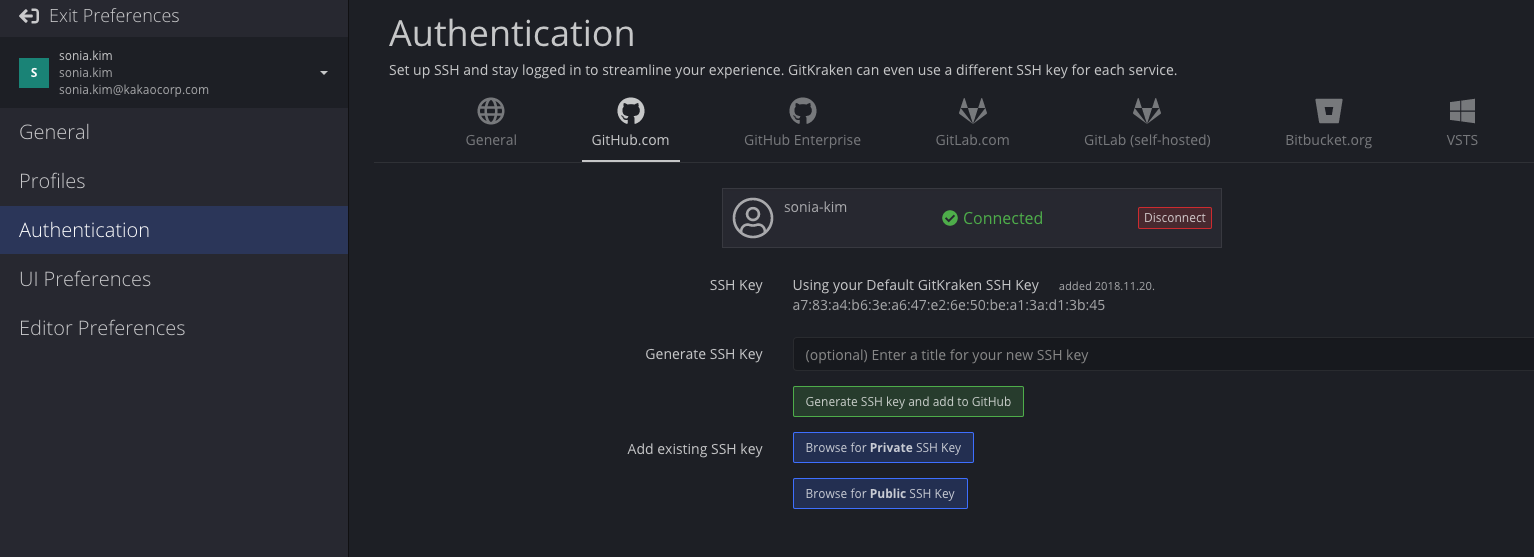Click the green S profile avatar
The image size is (1534, 557).
(34, 73)
